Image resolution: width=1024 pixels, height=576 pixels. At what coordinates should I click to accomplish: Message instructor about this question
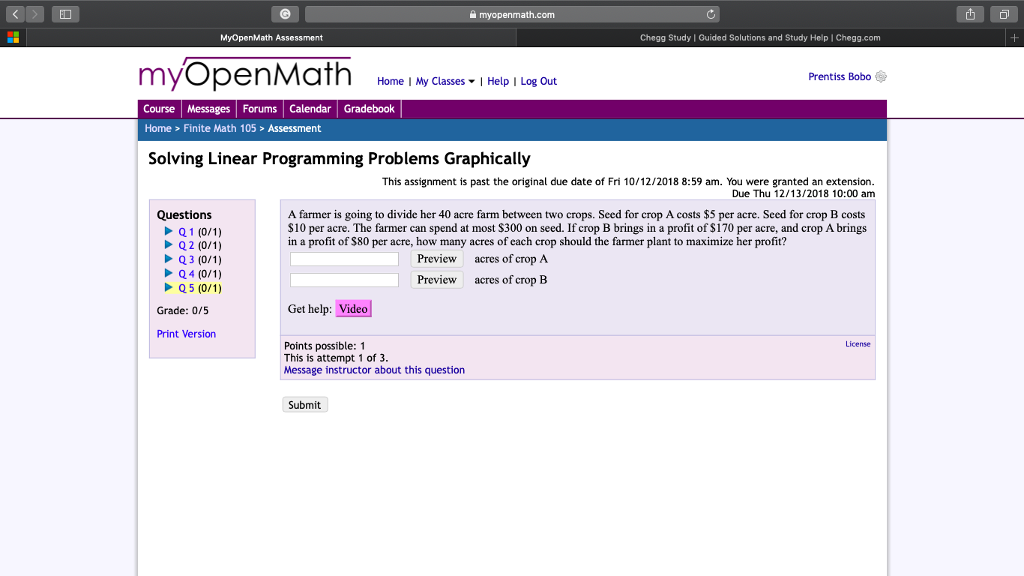(373, 369)
